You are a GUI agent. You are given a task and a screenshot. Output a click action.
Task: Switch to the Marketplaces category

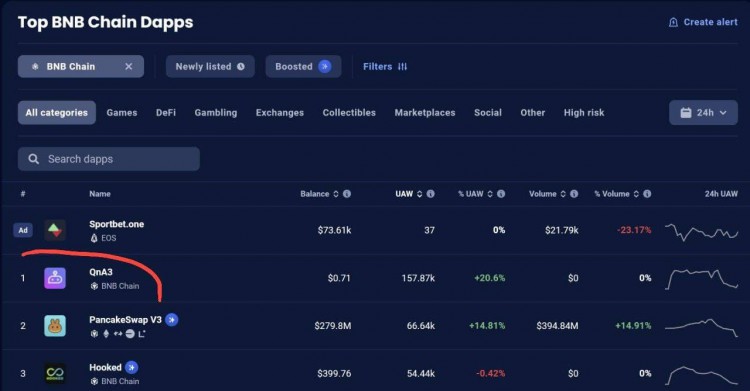point(425,112)
